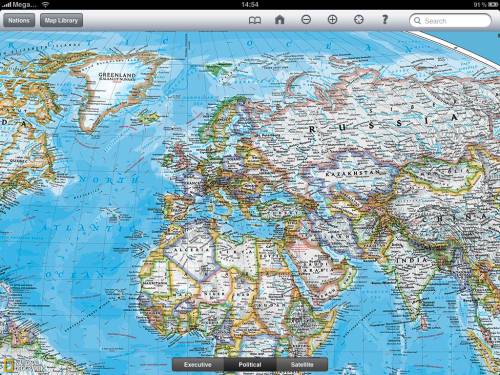Tap the INDIA label on the map
This screenshot has height=375, width=500.
pos(412,260)
